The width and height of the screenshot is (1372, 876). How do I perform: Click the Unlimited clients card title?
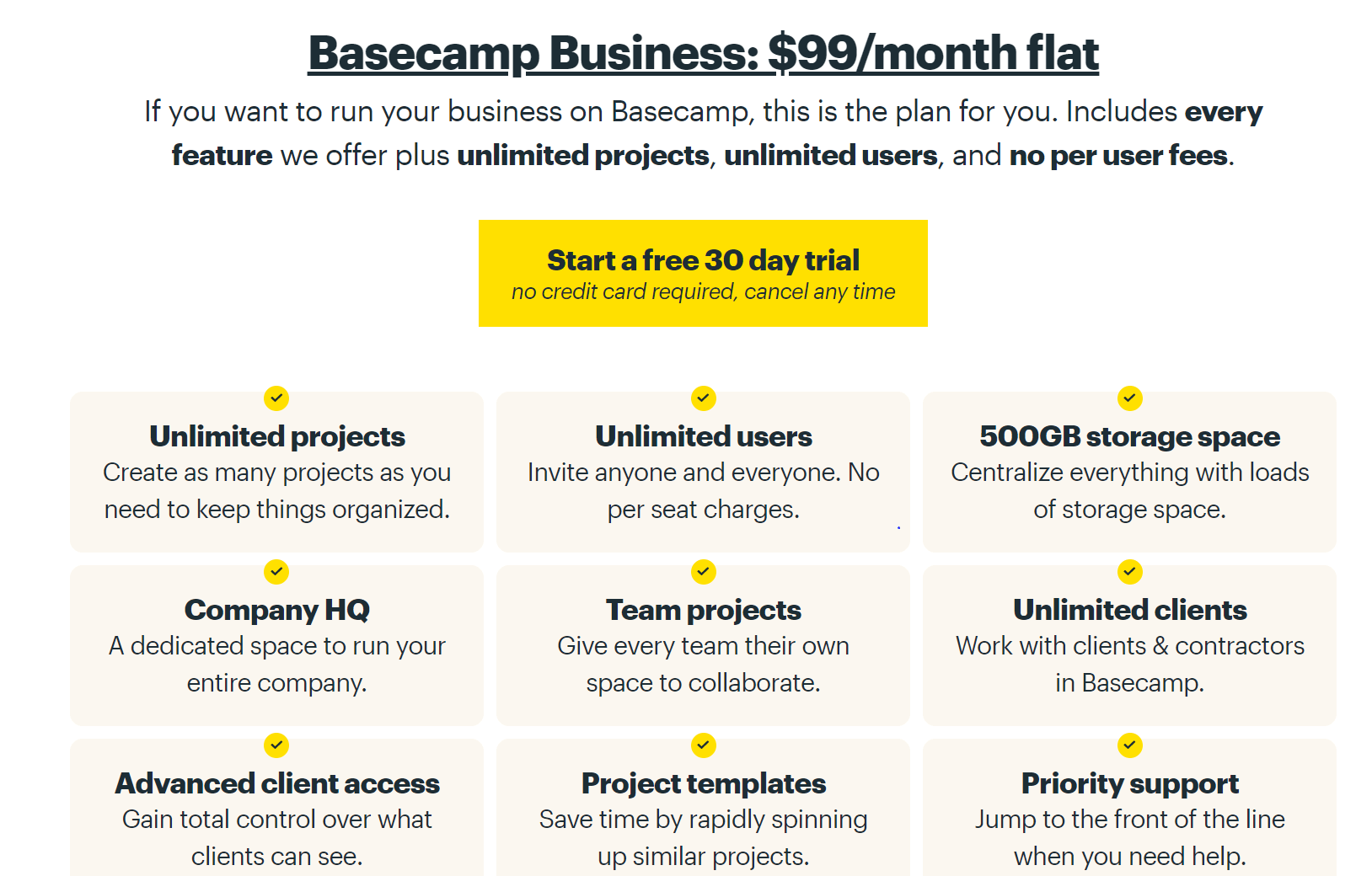1130,610
